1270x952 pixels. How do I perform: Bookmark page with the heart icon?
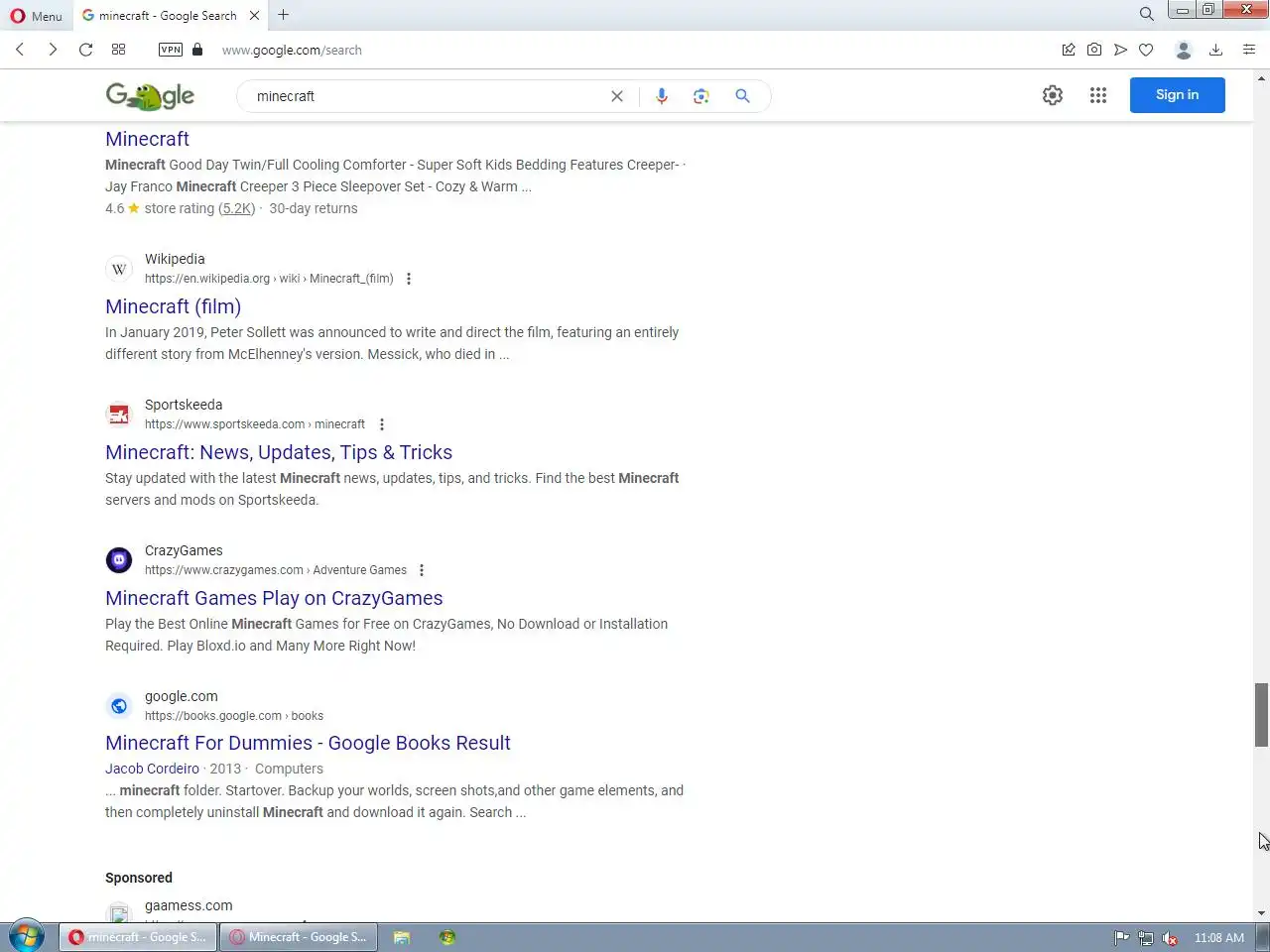[1146, 50]
